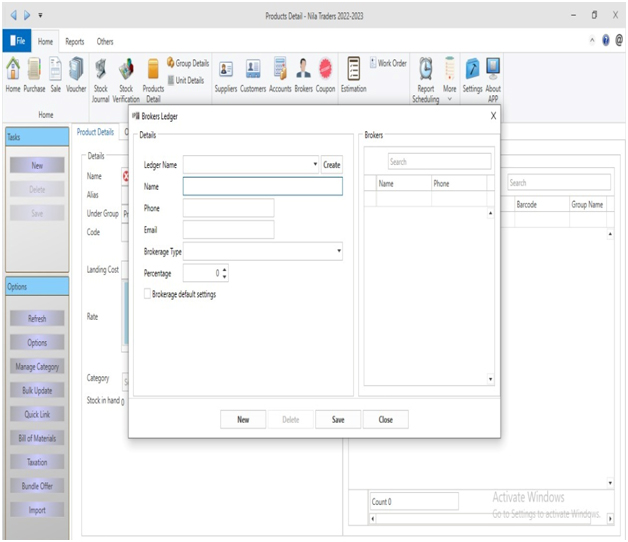Focus the Email field in Brokers Ledger

coord(229,230)
